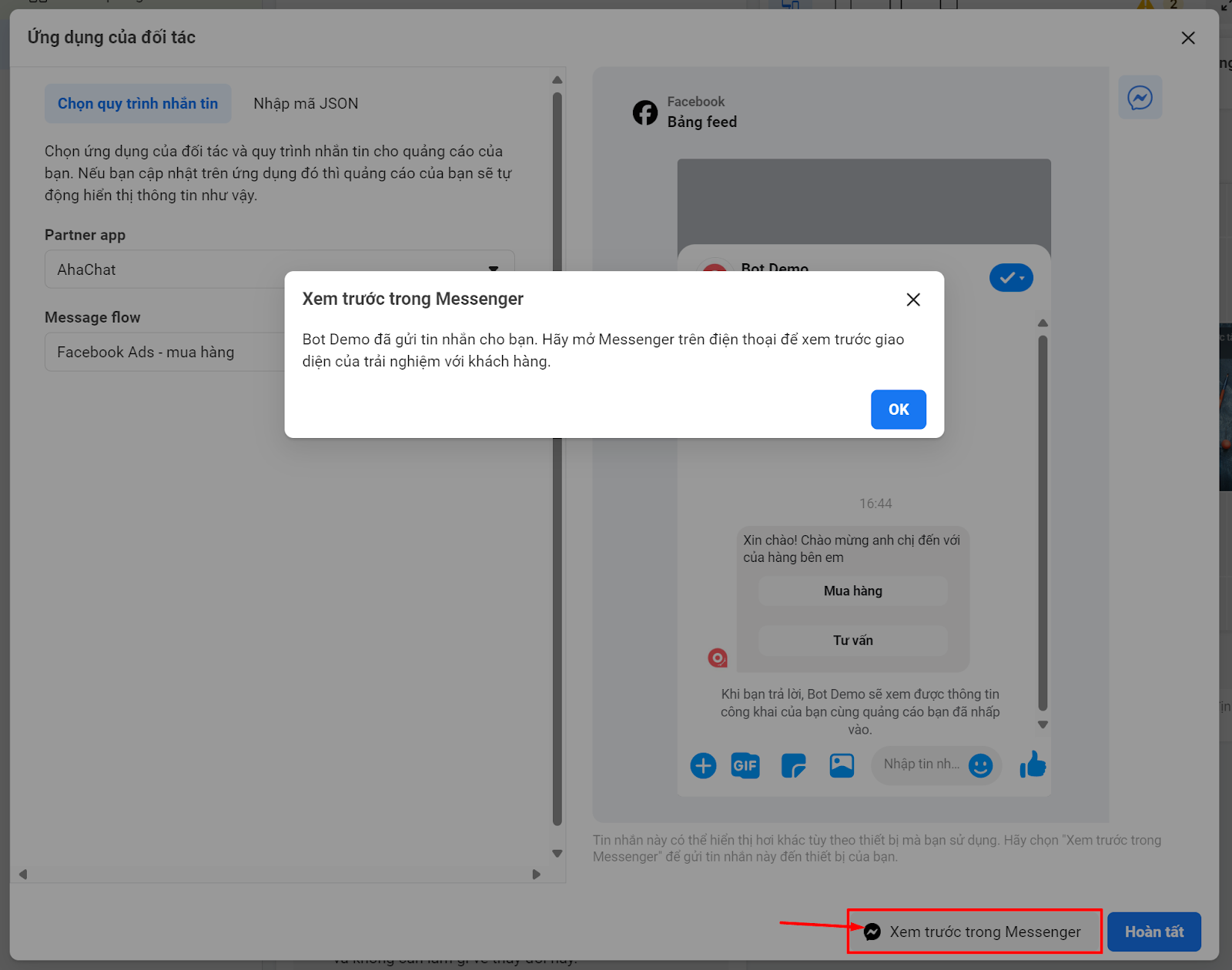1232x970 pixels.
Task: Click the Hoàn tất button
Action: click(1154, 932)
